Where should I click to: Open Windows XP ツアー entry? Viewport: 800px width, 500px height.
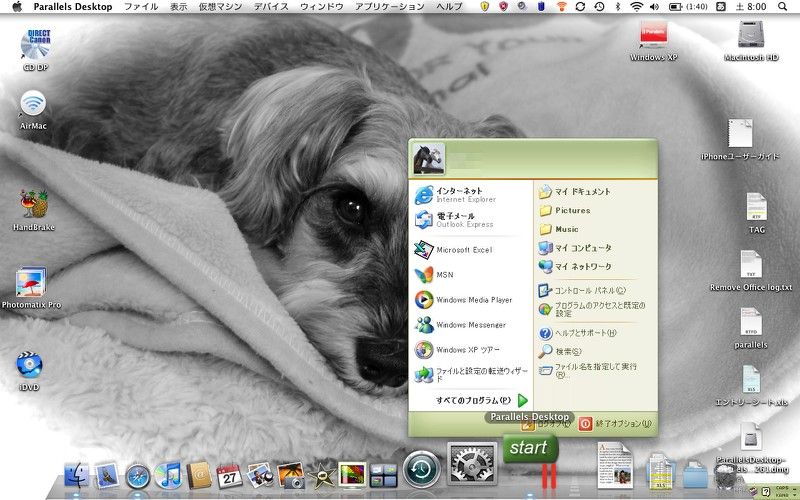click(x=457, y=349)
